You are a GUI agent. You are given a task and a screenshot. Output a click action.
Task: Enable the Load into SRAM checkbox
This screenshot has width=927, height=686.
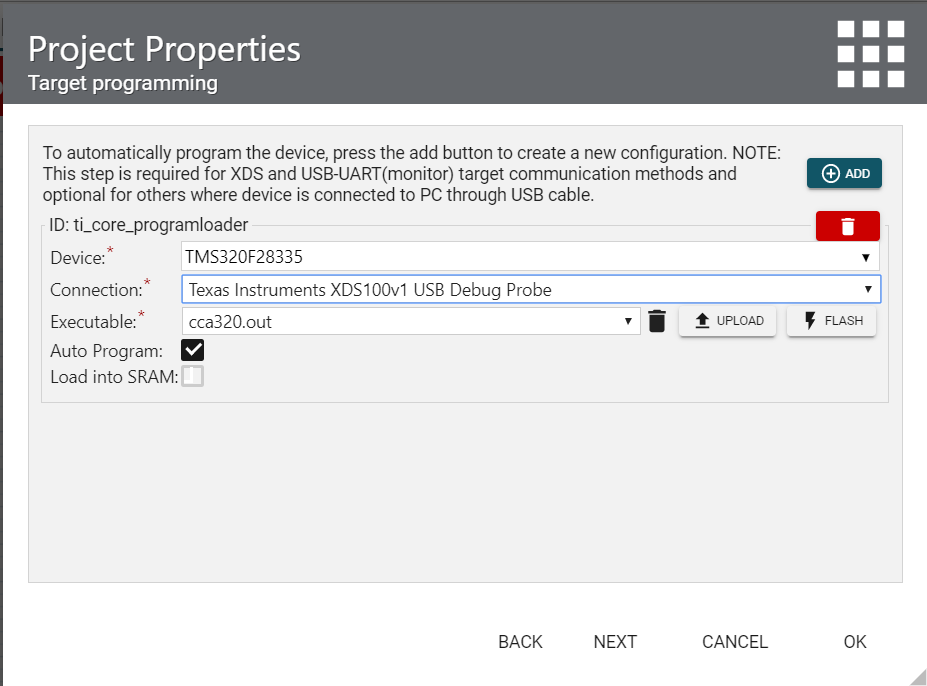tap(192, 376)
